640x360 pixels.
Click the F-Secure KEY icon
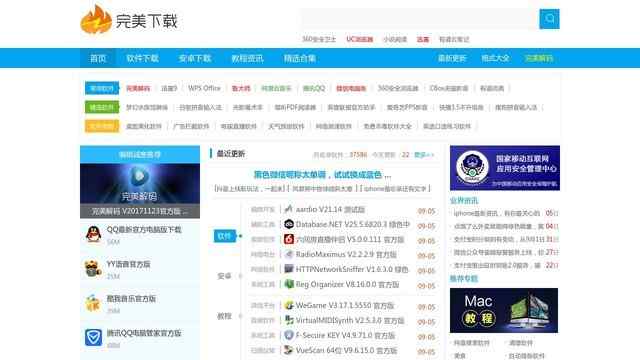(x=289, y=335)
